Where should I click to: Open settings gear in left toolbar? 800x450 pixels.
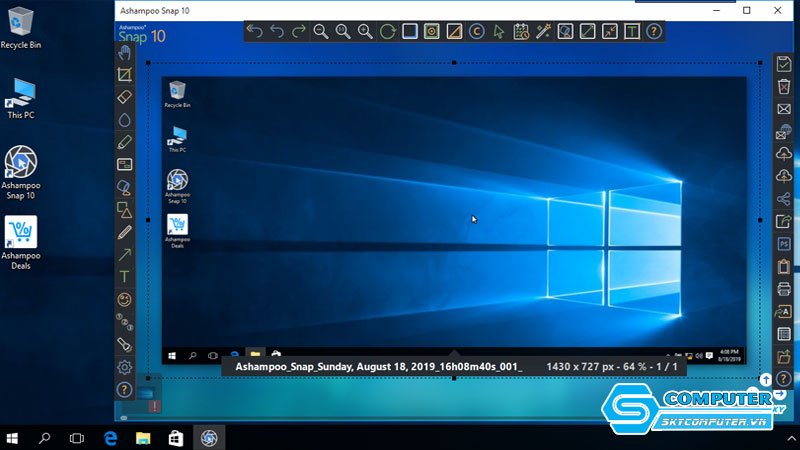pyautogui.click(x=125, y=367)
